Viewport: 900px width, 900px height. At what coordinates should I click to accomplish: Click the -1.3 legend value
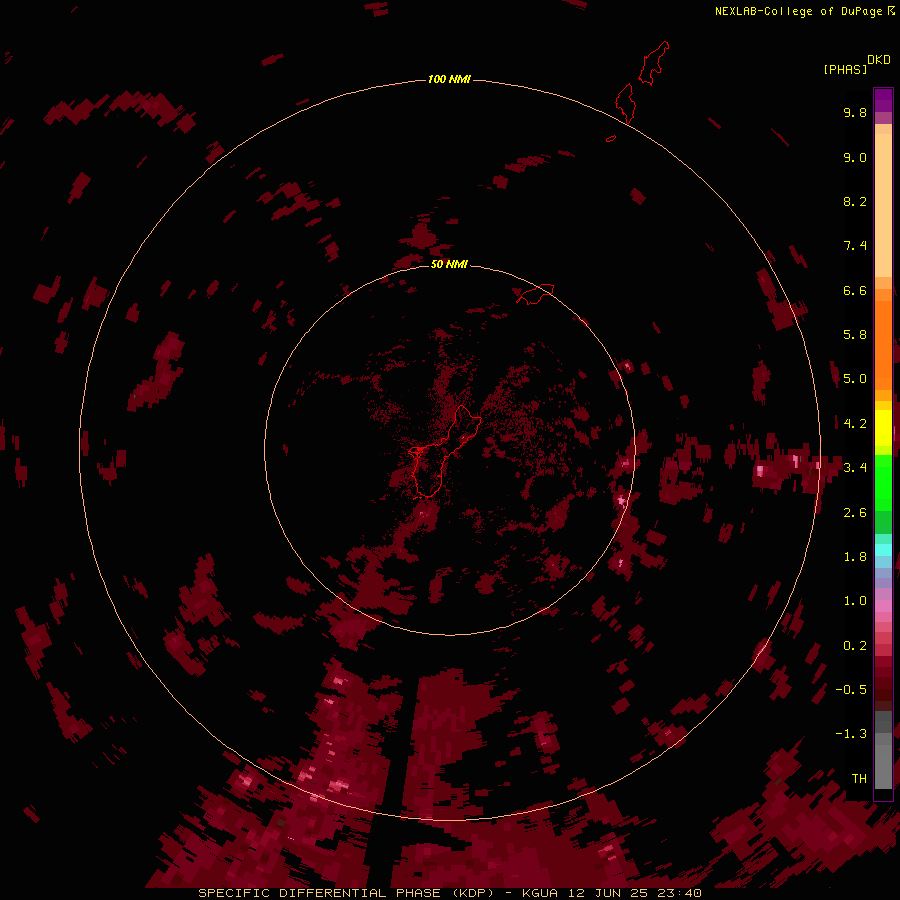(851, 734)
